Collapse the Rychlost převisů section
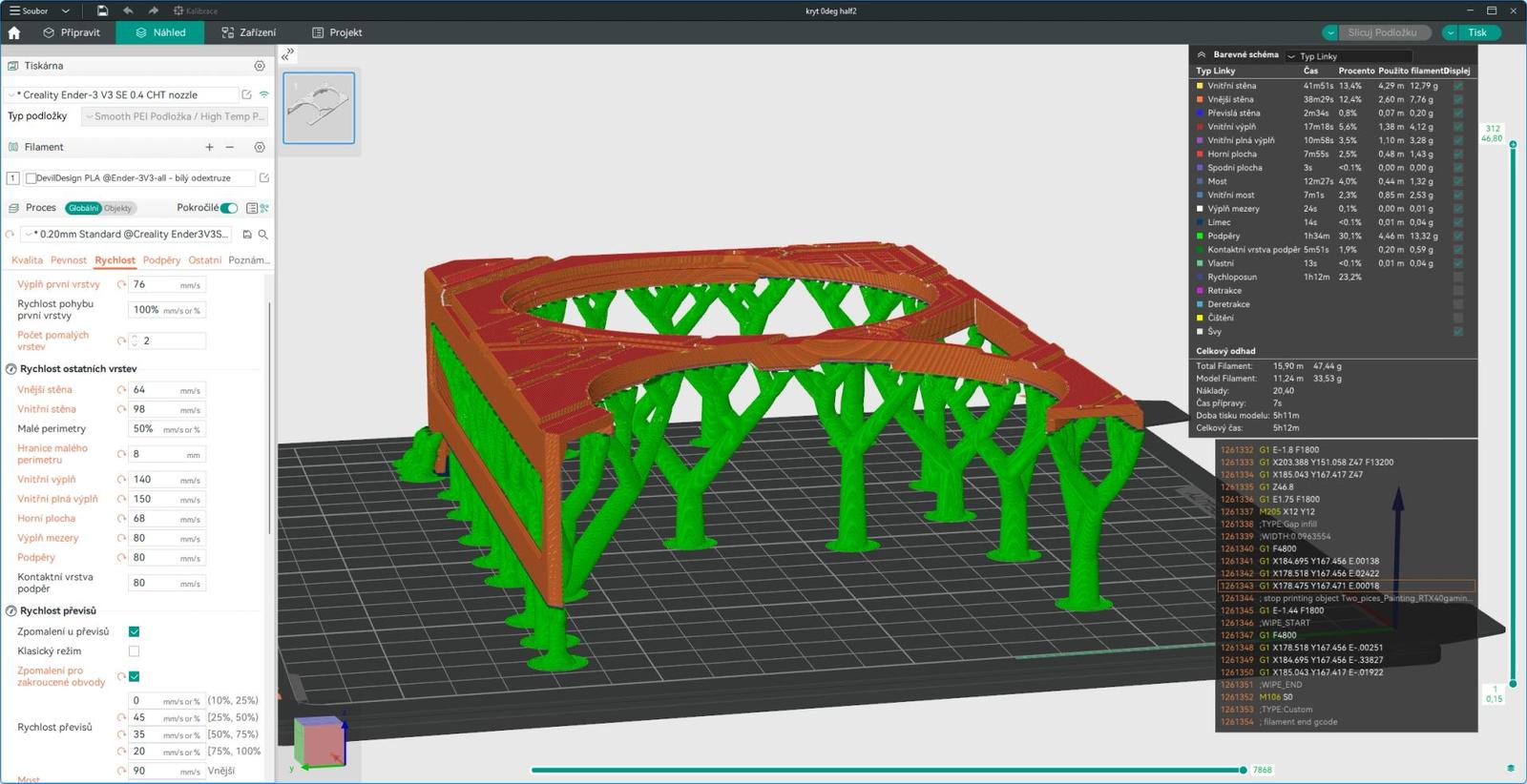The height and width of the screenshot is (784, 1527). click(11, 610)
